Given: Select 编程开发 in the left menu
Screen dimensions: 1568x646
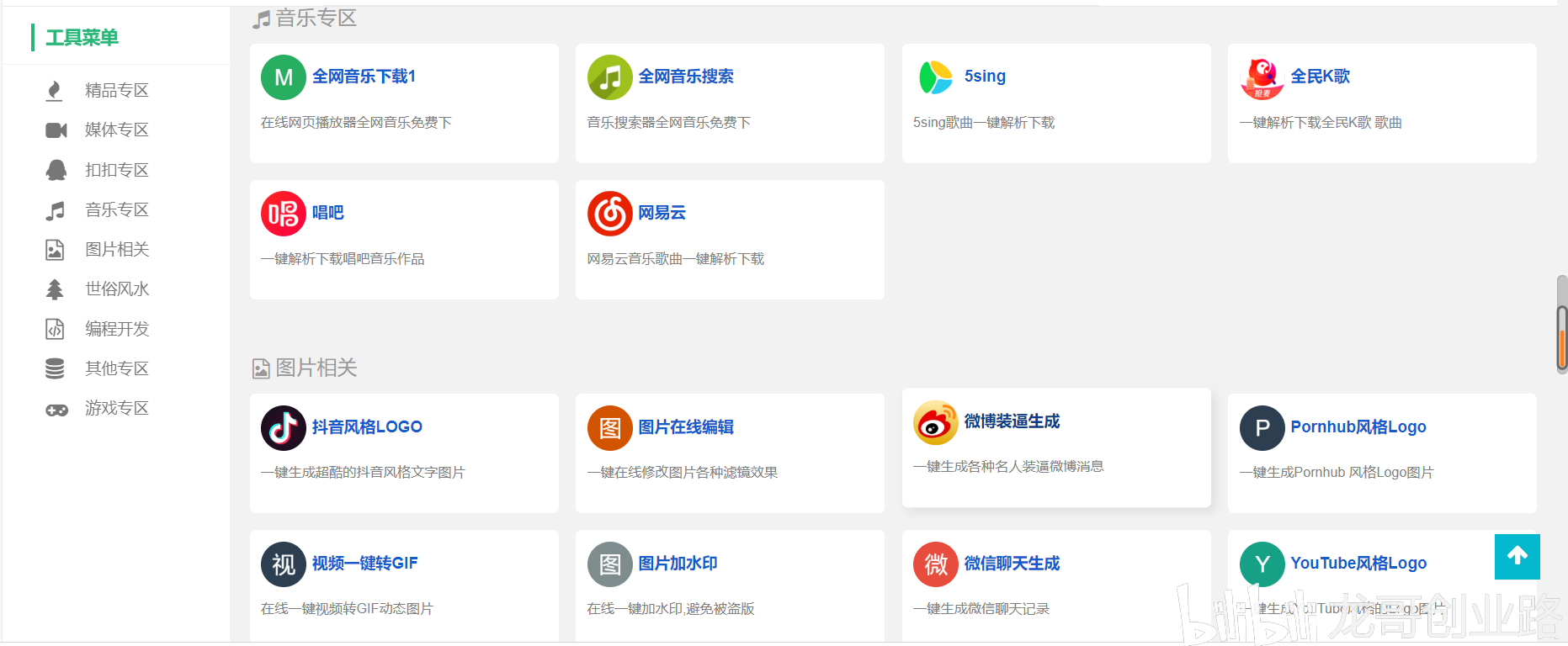Looking at the screenshot, I should pos(116,329).
